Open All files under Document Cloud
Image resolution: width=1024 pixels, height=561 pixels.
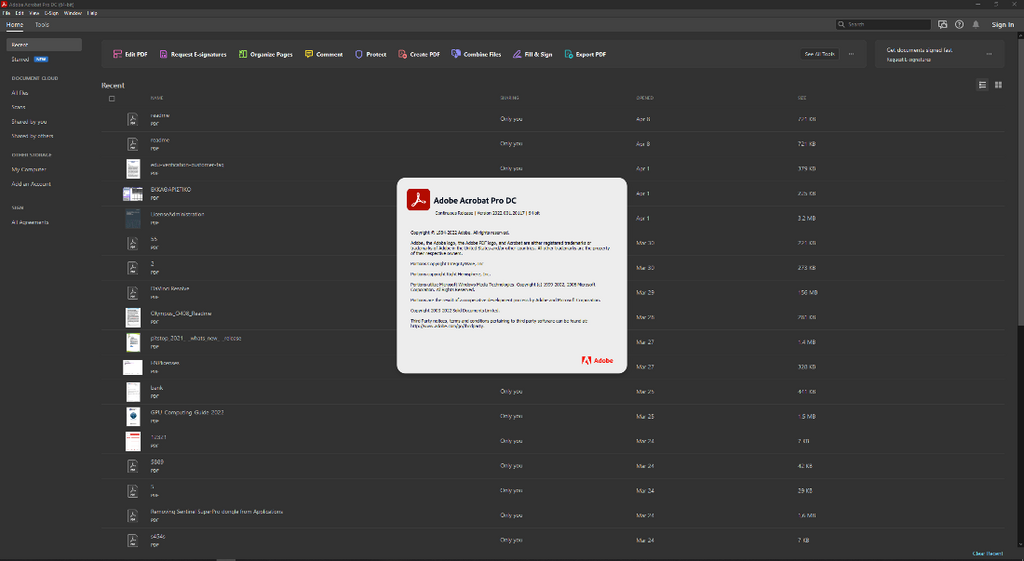[x=20, y=93]
